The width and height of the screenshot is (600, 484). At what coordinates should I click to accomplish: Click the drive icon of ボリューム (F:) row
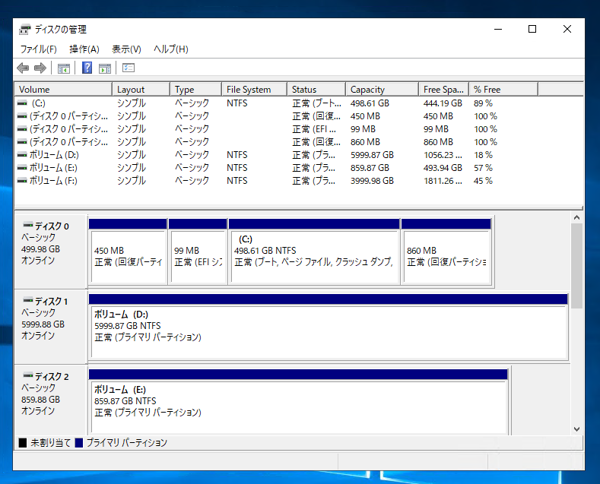point(22,181)
